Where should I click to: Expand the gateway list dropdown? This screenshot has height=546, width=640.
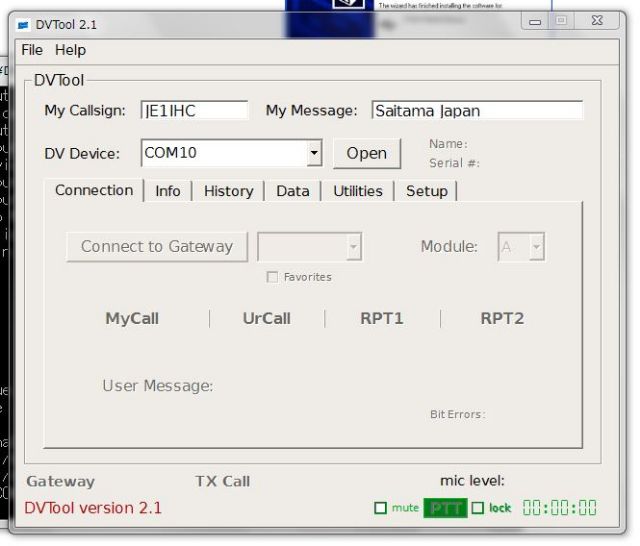(352, 247)
